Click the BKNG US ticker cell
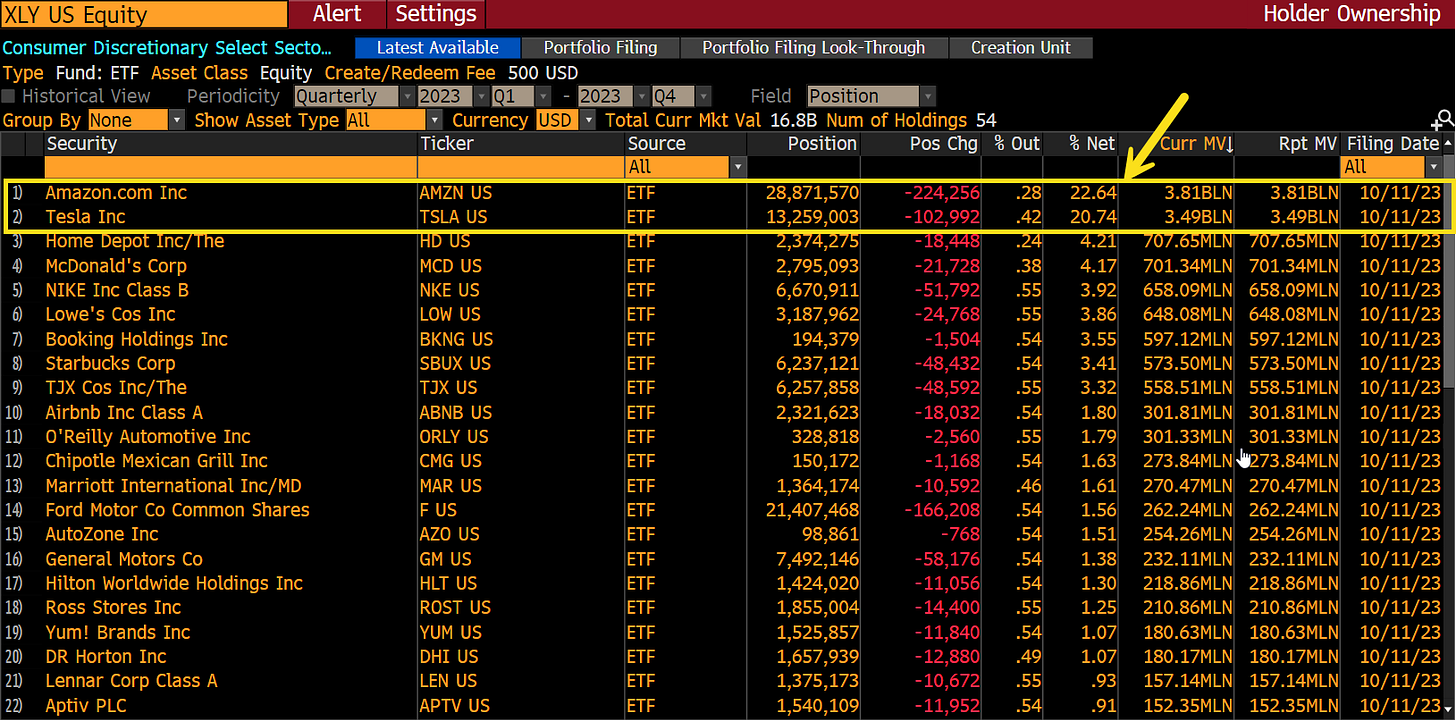This screenshot has height=720, width=1456. (456, 339)
